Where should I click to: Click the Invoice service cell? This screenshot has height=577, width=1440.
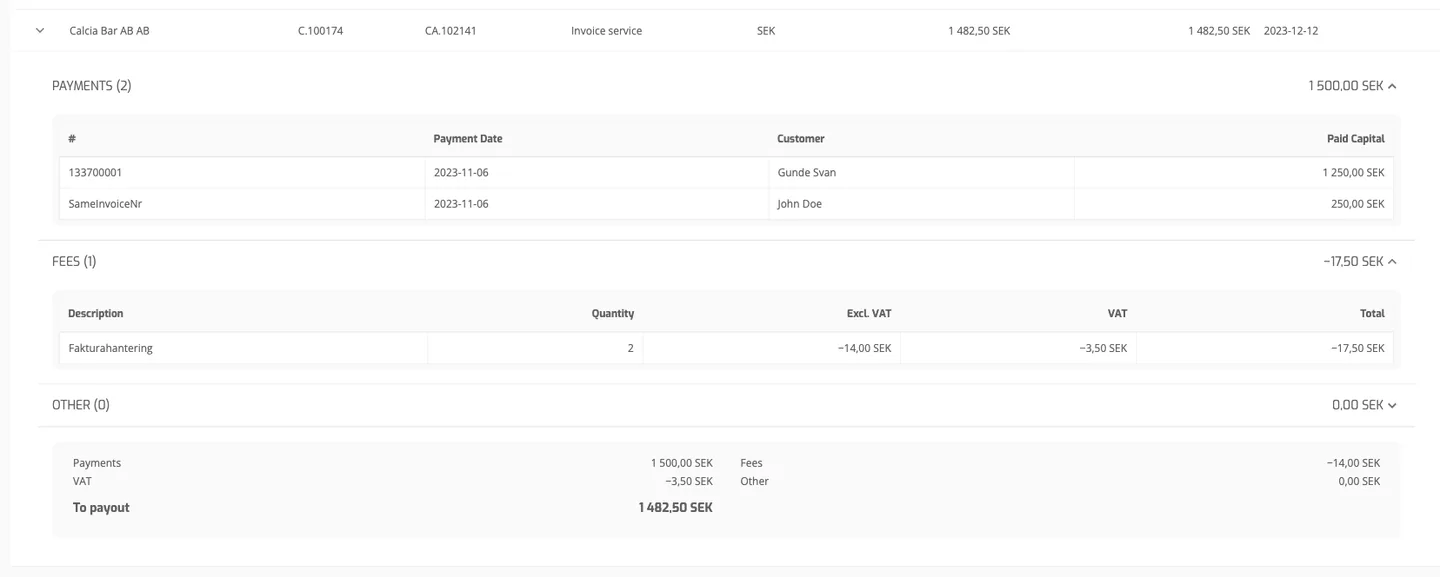pos(607,31)
